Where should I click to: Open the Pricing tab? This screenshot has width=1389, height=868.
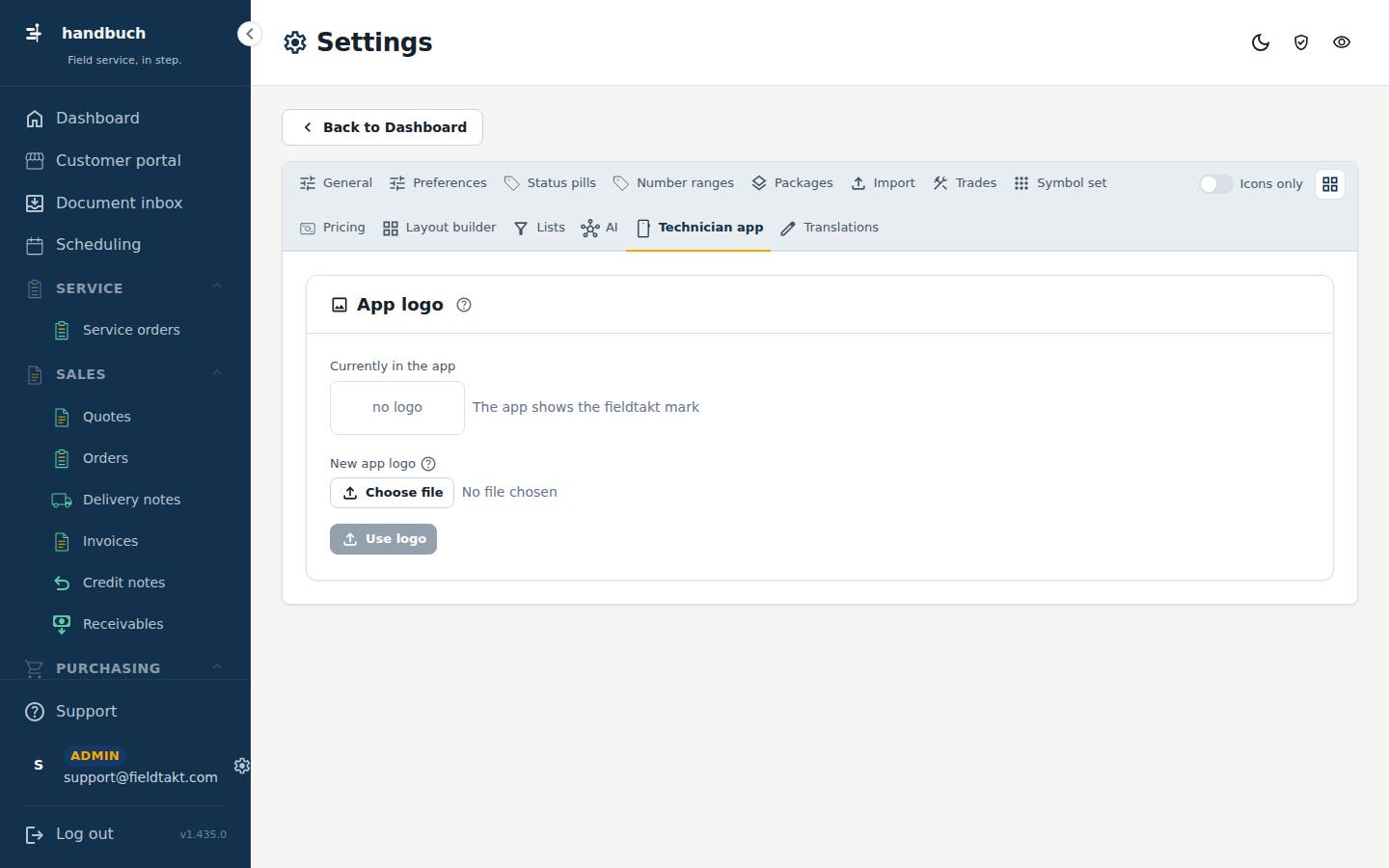click(x=333, y=228)
